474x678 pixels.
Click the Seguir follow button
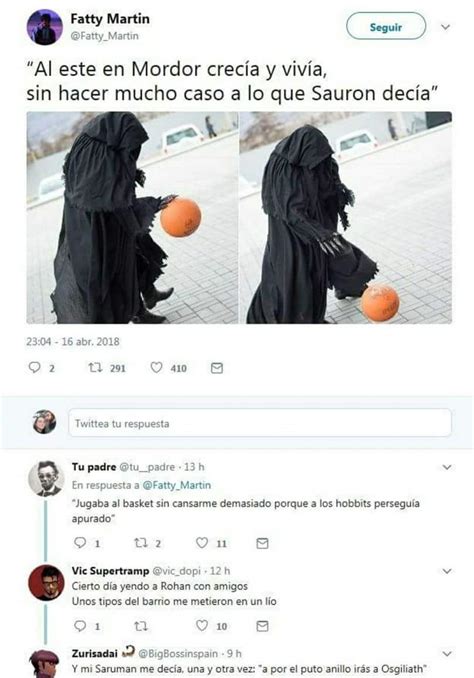386,26
